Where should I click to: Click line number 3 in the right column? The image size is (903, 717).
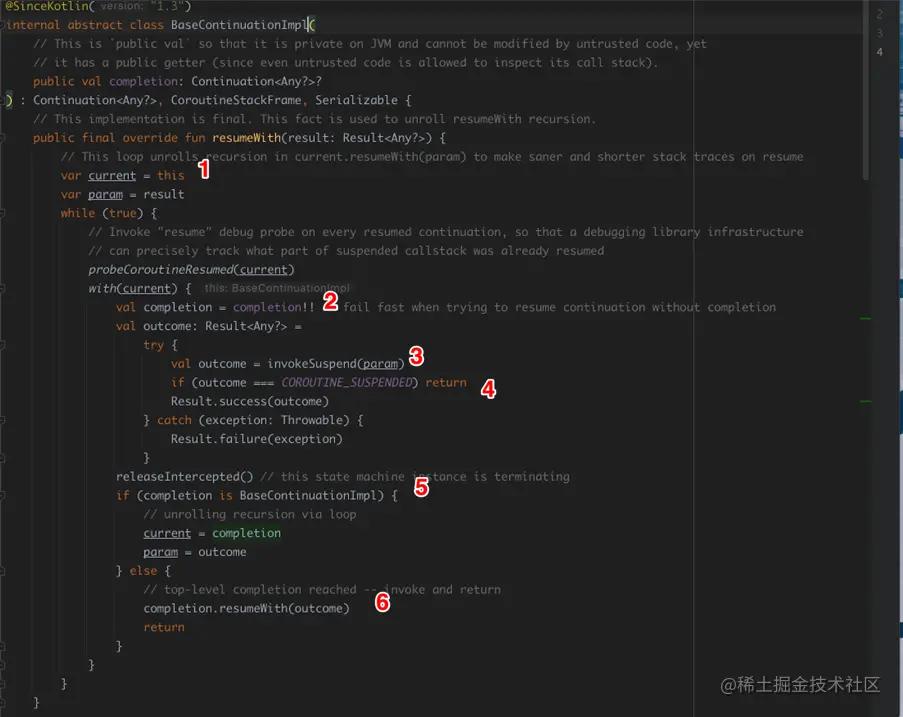[x=879, y=31]
